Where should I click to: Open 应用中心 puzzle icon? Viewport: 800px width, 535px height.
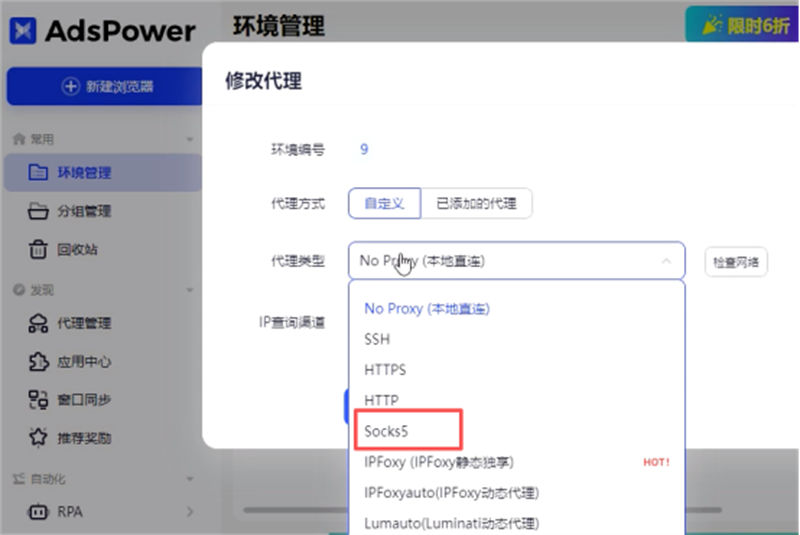point(38,362)
